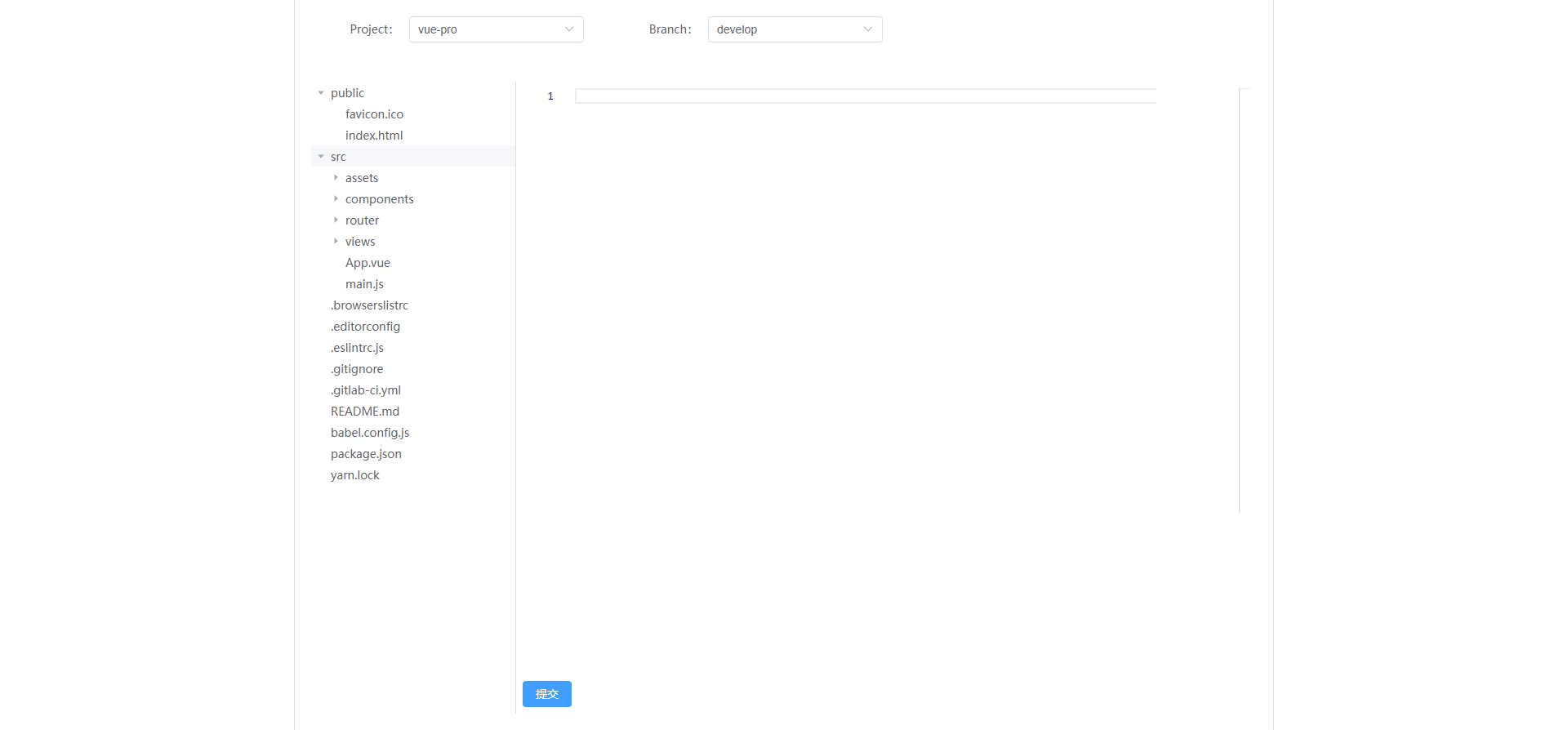Open .gitlab-ci.yml file
The height and width of the screenshot is (730, 1568).
pyautogui.click(x=366, y=390)
